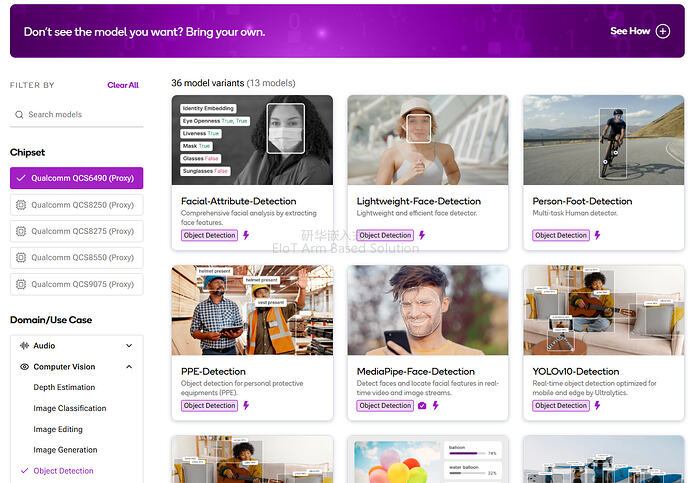The height and width of the screenshot is (483, 690).
Task: Click Object Detection tag on Person-Foot-Detection
Action: pos(561,235)
